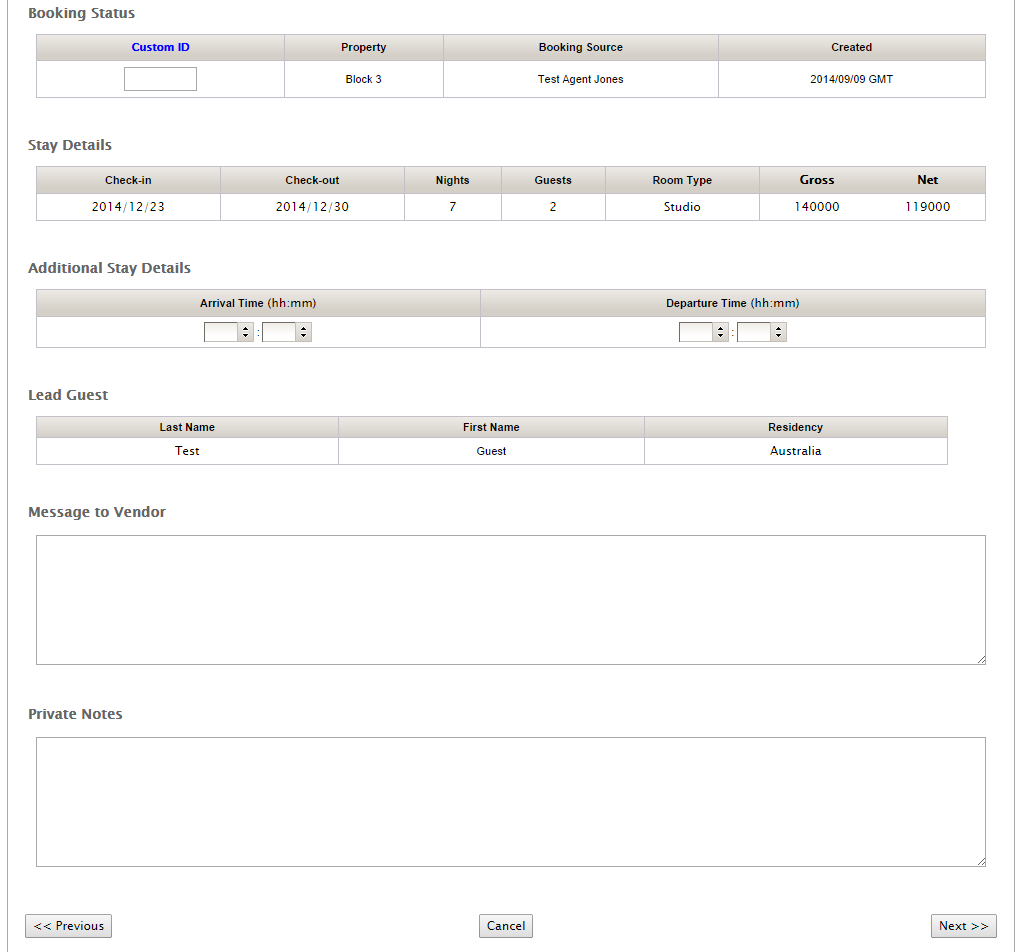The width and height of the screenshot is (1026, 952).
Task: Increase Departure Time minutes with up arrow
Action: tap(779, 328)
